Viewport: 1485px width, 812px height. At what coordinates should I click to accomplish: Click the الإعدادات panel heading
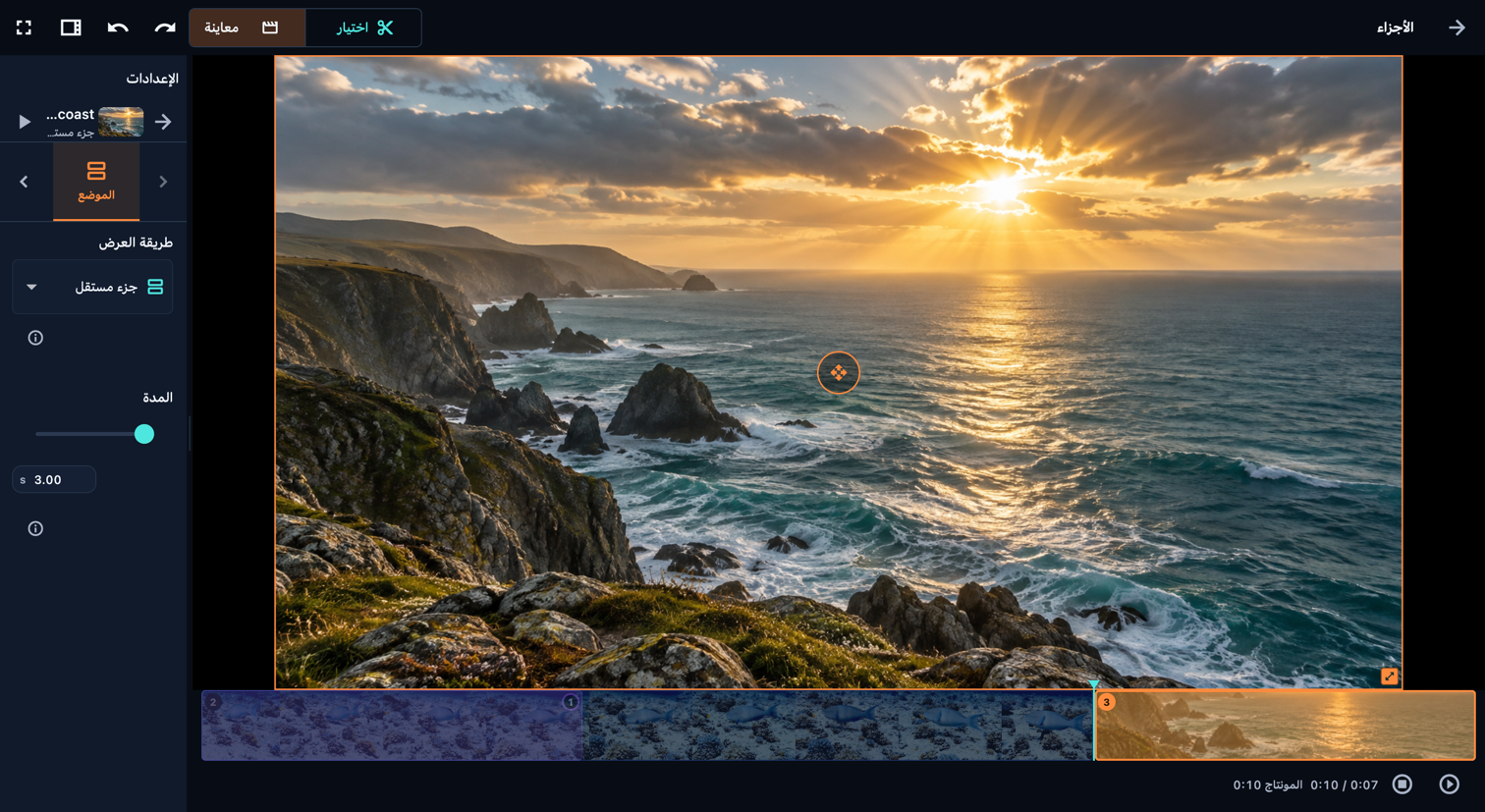pos(152,79)
